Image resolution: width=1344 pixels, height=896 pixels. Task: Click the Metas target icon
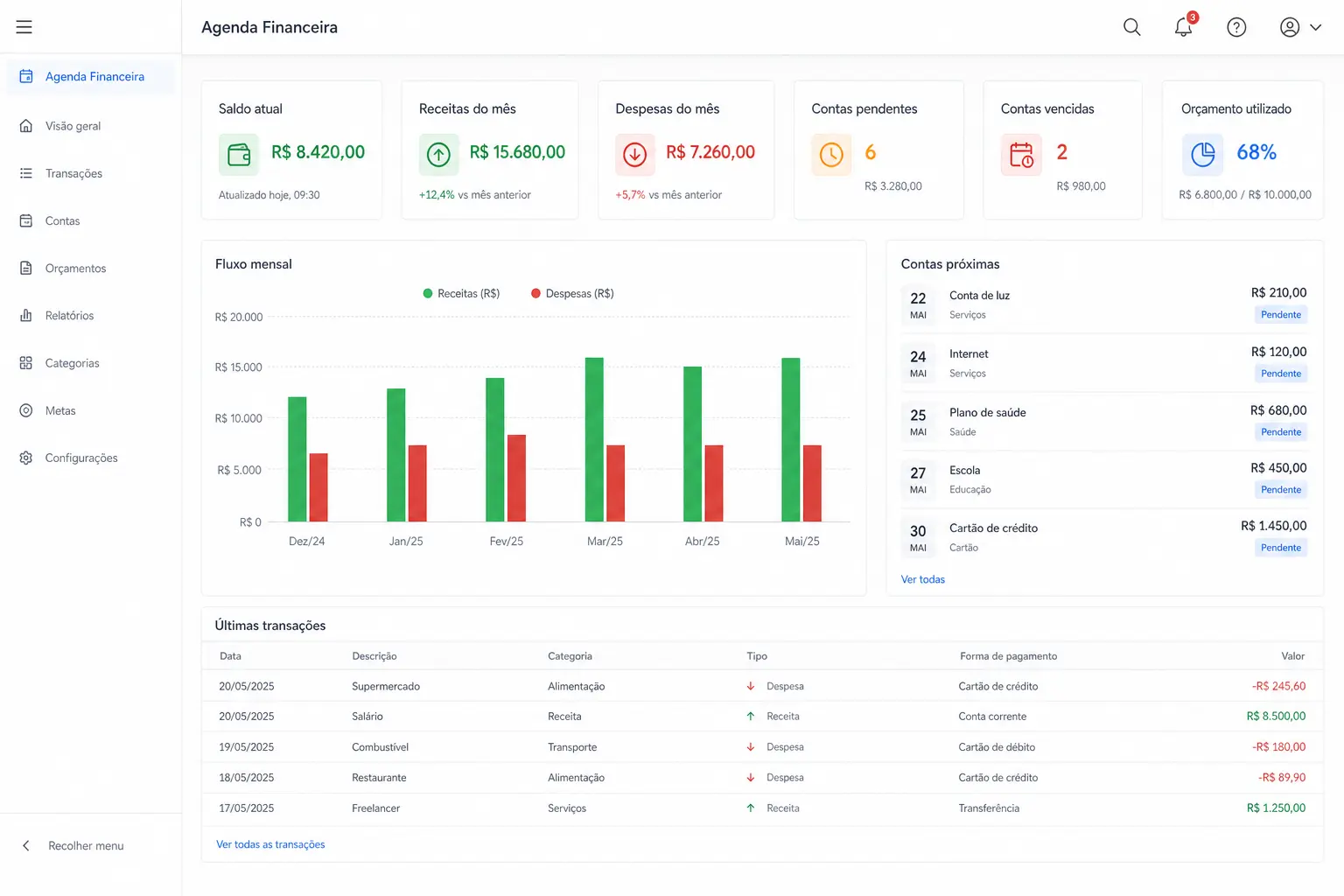(x=26, y=410)
